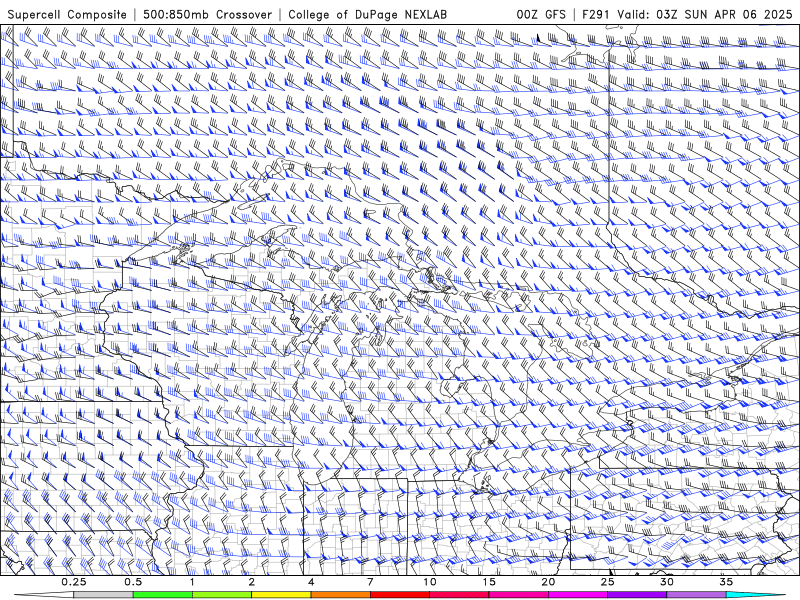Click the scale label 25
This screenshot has width=800, height=600.
pyautogui.click(x=608, y=582)
